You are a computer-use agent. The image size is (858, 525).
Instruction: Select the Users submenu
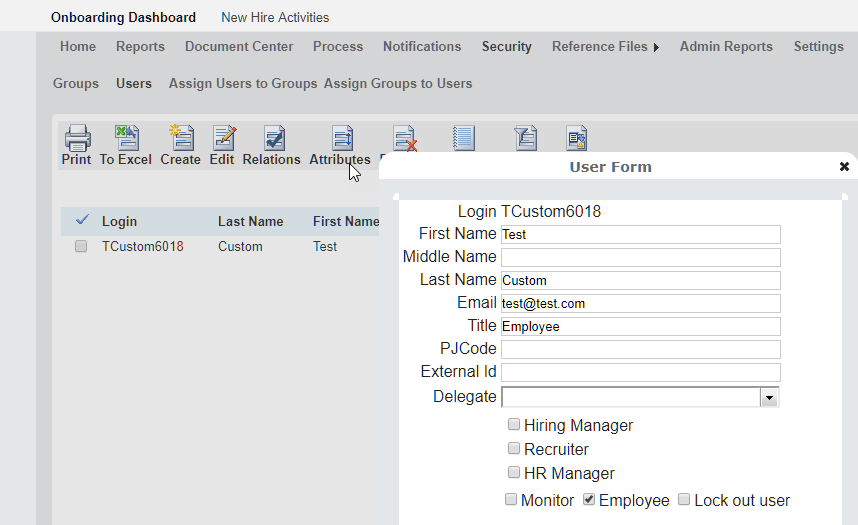(x=134, y=83)
